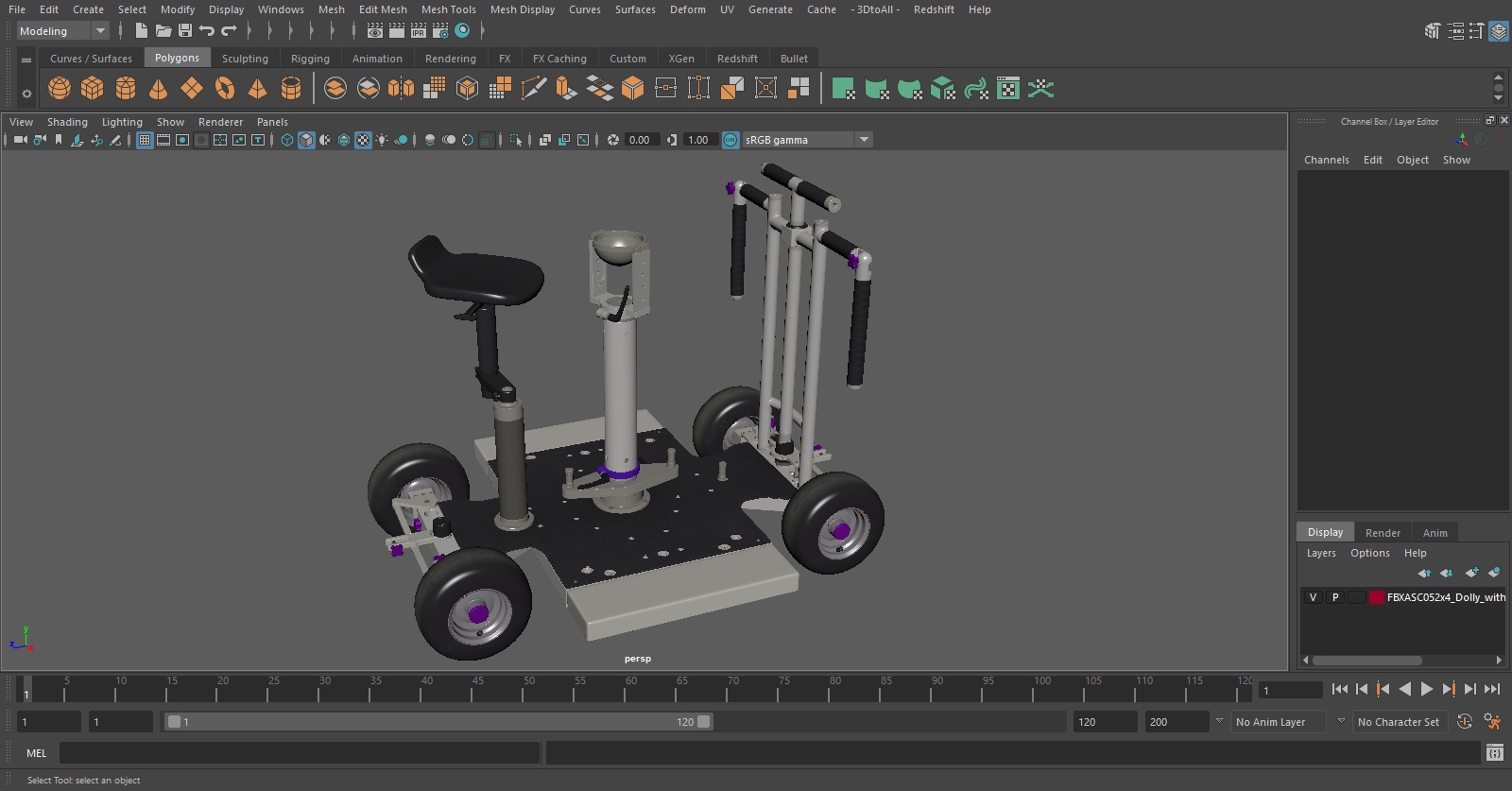This screenshot has height=791, width=1512.
Task: Click the green planar UV mapping icon
Action: coord(843,89)
